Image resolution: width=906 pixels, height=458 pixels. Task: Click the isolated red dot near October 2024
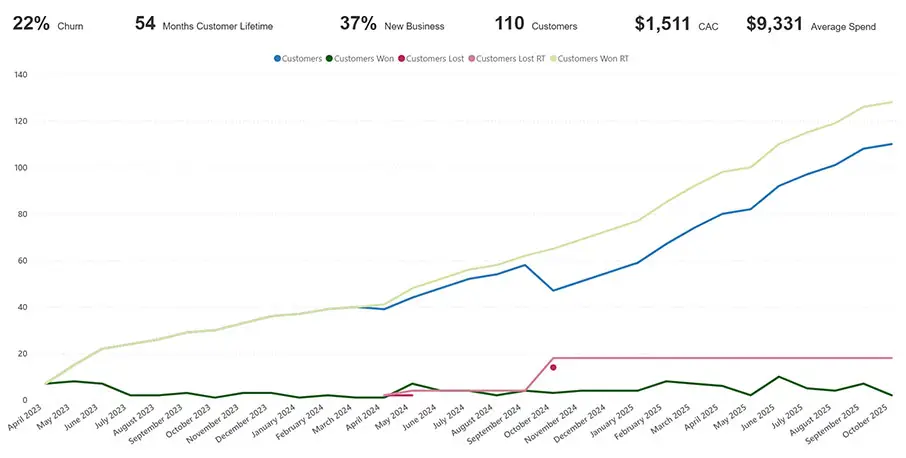point(553,368)
